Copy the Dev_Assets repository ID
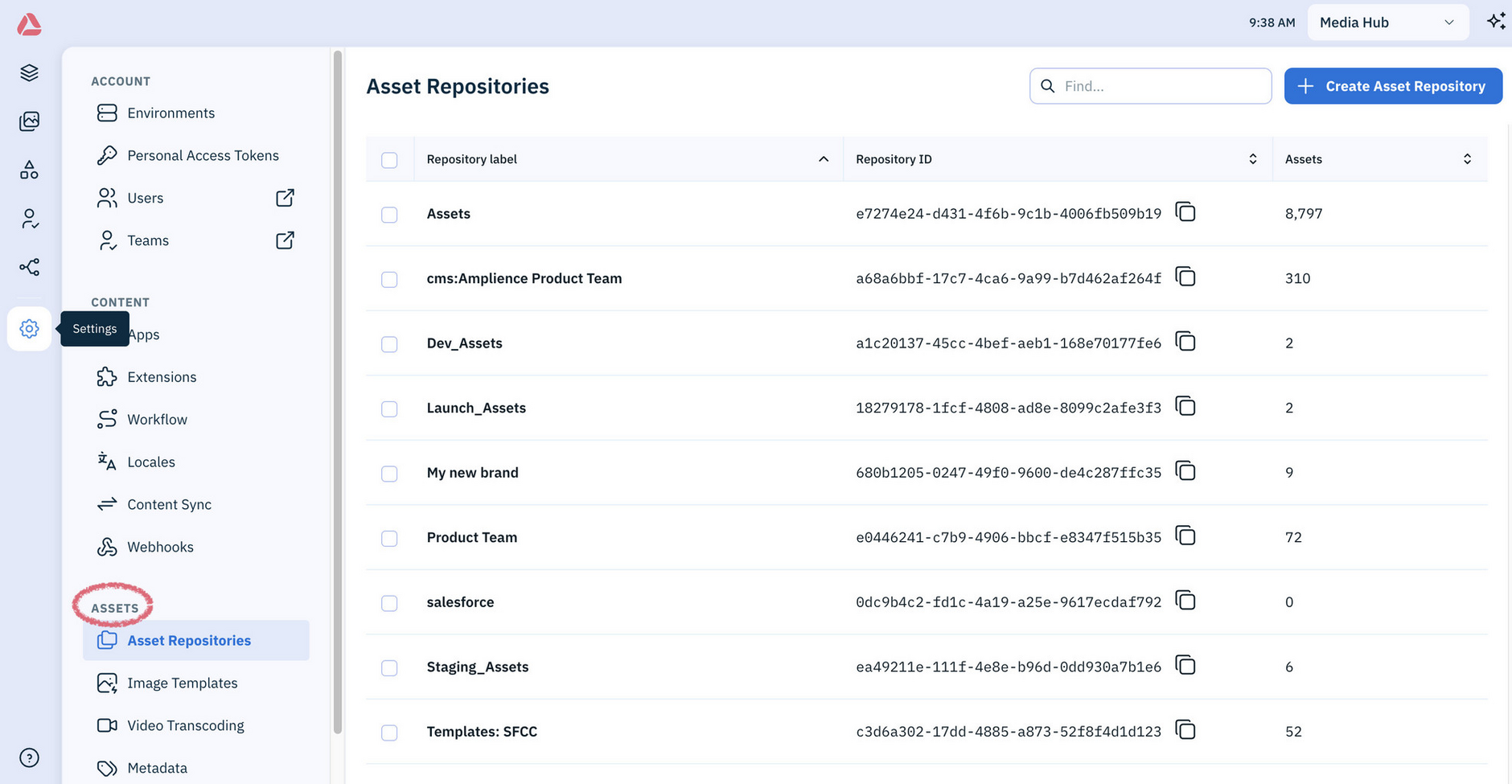Image resolution: width=1512 pixels, height=784 pixels. tap(1185, 342)
